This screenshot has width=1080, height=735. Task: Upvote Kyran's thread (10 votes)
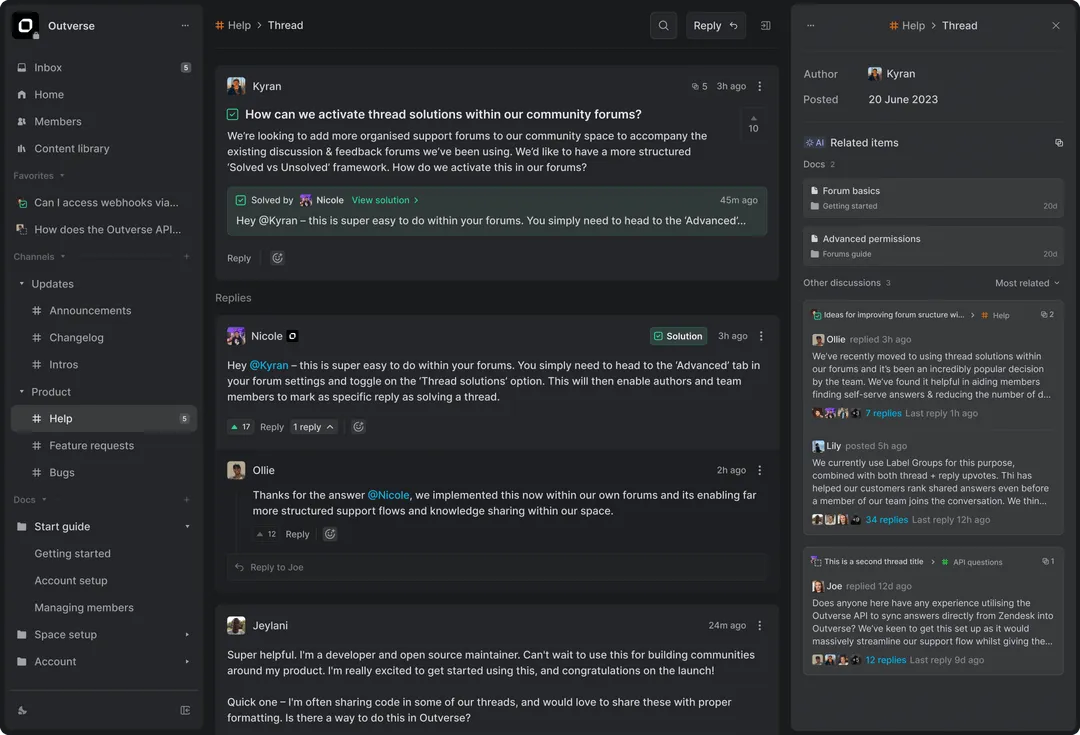(x=753, y=124)
